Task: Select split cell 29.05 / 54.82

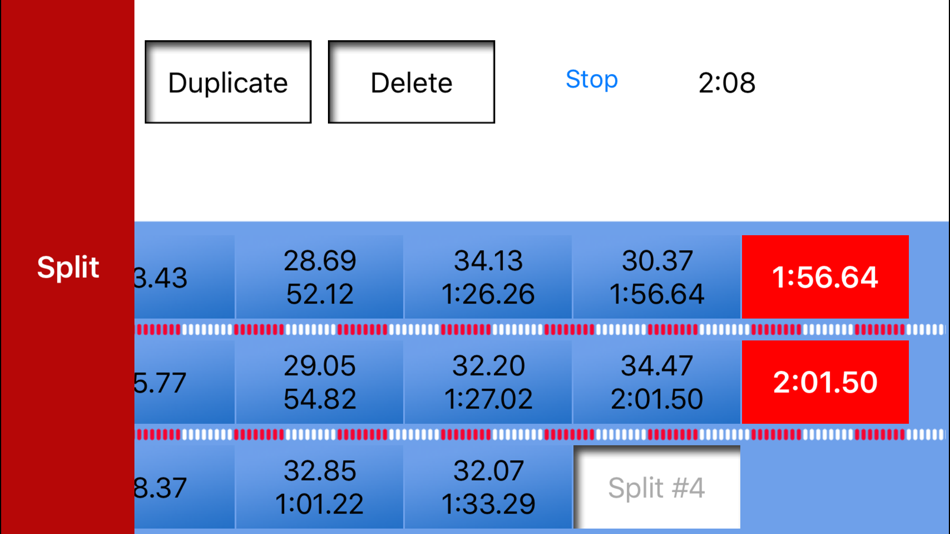Action: pyautogui.click(x=320, y=382)
